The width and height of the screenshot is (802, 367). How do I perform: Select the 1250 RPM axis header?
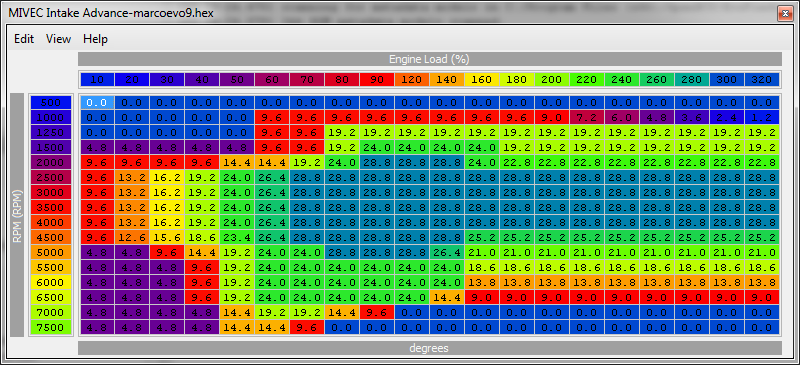[50, 133]
